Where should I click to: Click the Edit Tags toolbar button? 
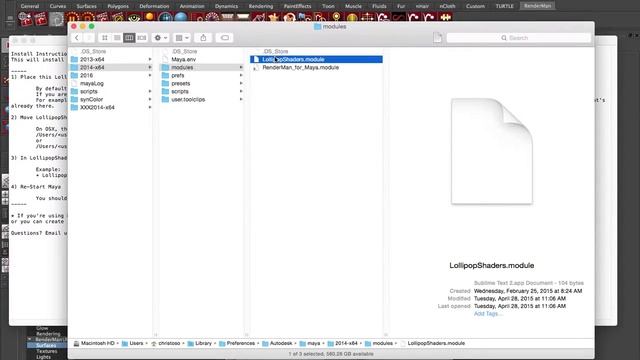[224, 38]
